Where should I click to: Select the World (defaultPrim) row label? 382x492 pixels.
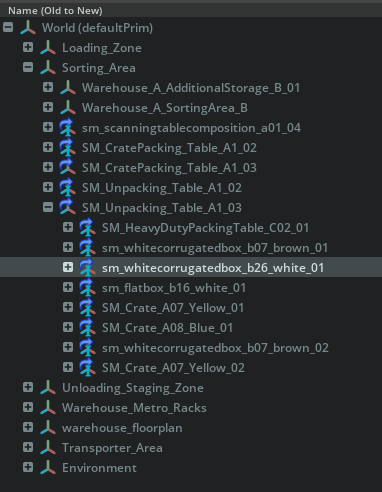pos(97,28)
